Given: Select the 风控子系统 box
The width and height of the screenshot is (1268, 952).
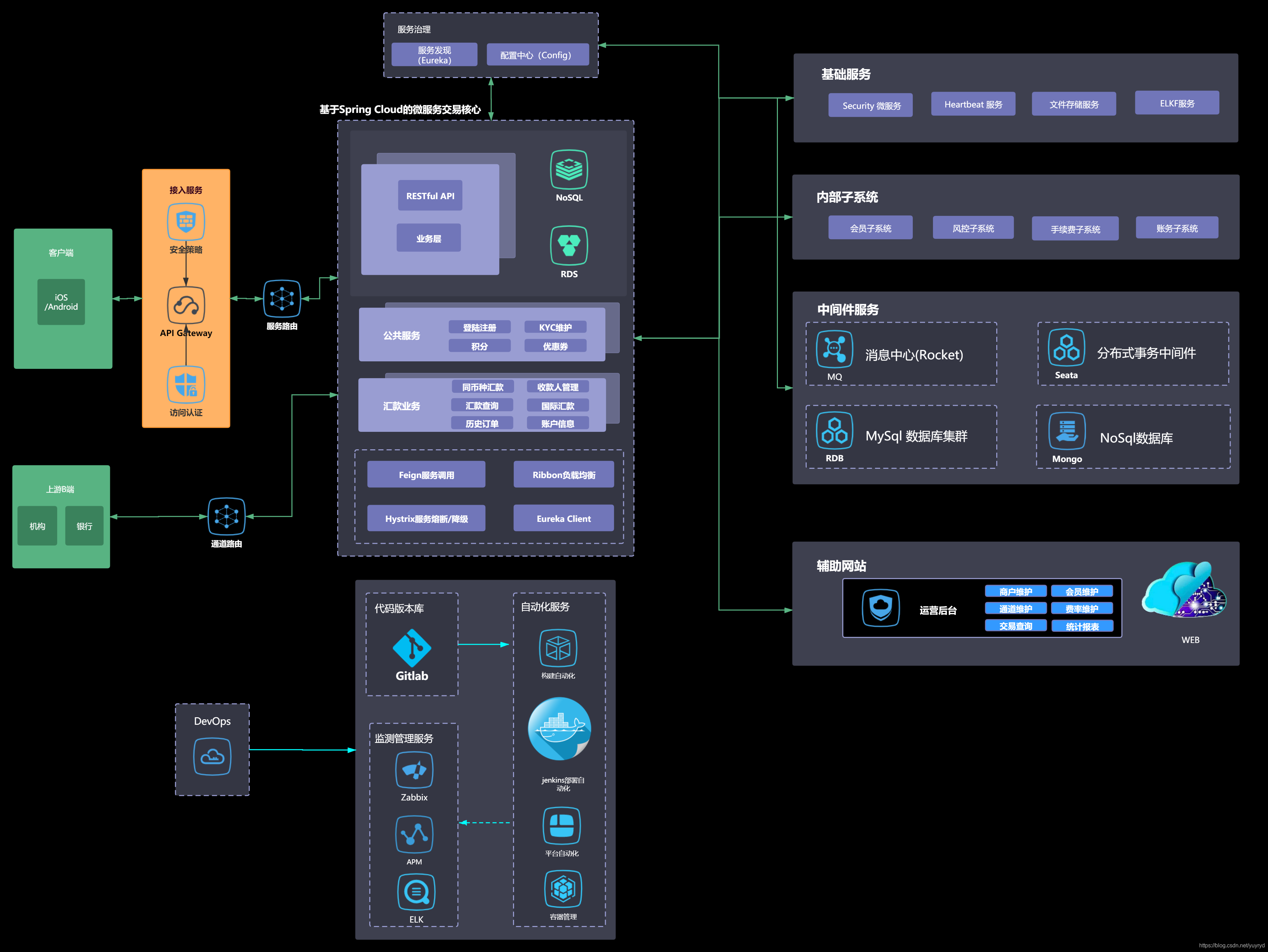Looking at the screenshot, I should point(973,228).
